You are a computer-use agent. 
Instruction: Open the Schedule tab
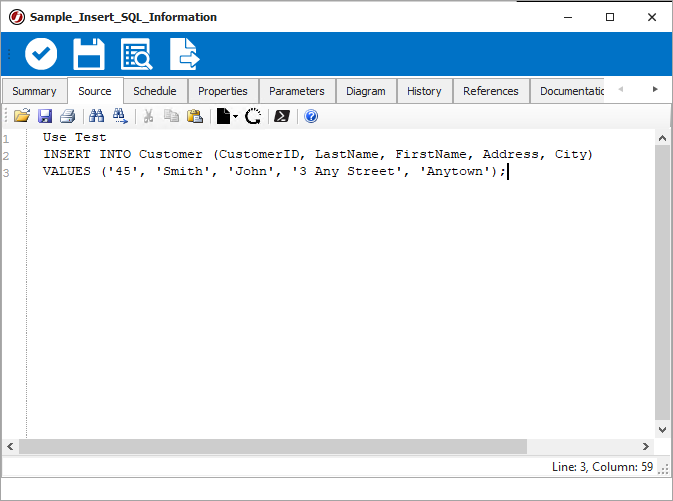(x=155, y=91)
